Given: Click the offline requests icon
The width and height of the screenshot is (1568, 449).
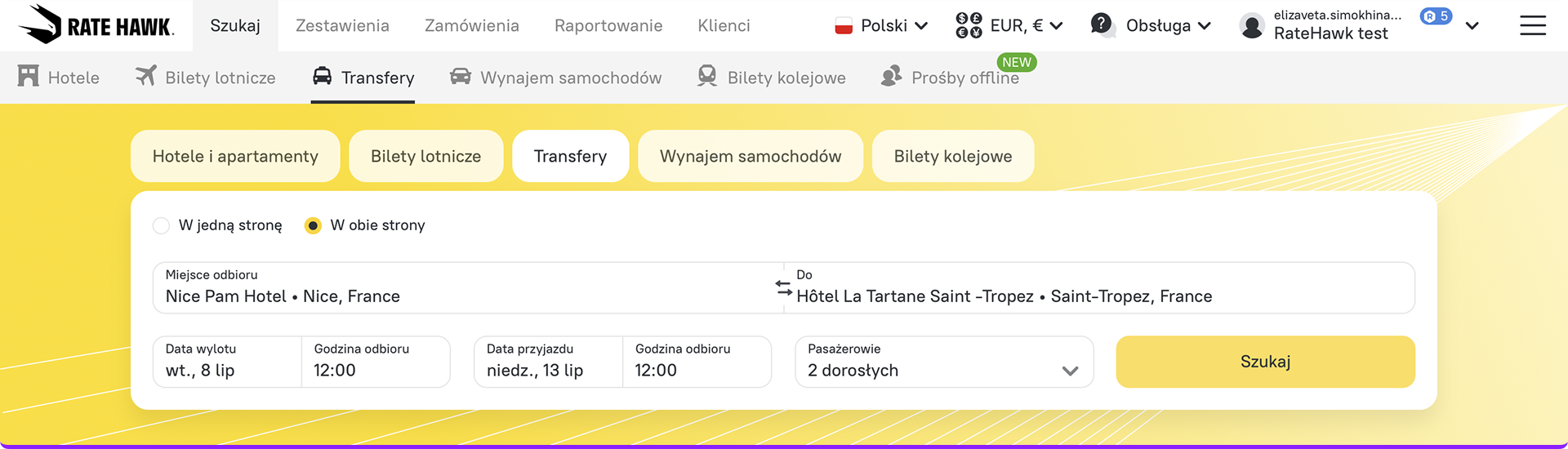Looking at the screenshot, I should pyautogui.click(x=891, y=76).
